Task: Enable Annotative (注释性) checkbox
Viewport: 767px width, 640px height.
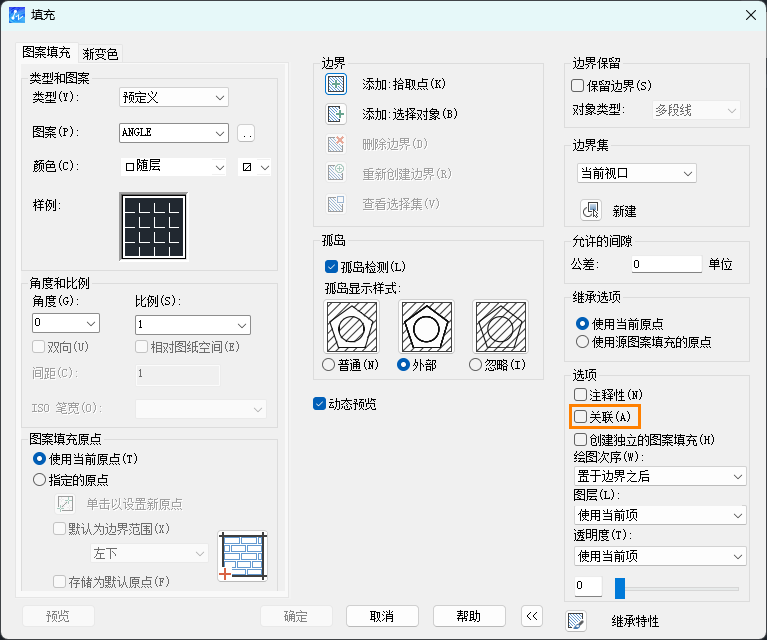Action: [x=581, y=394]
